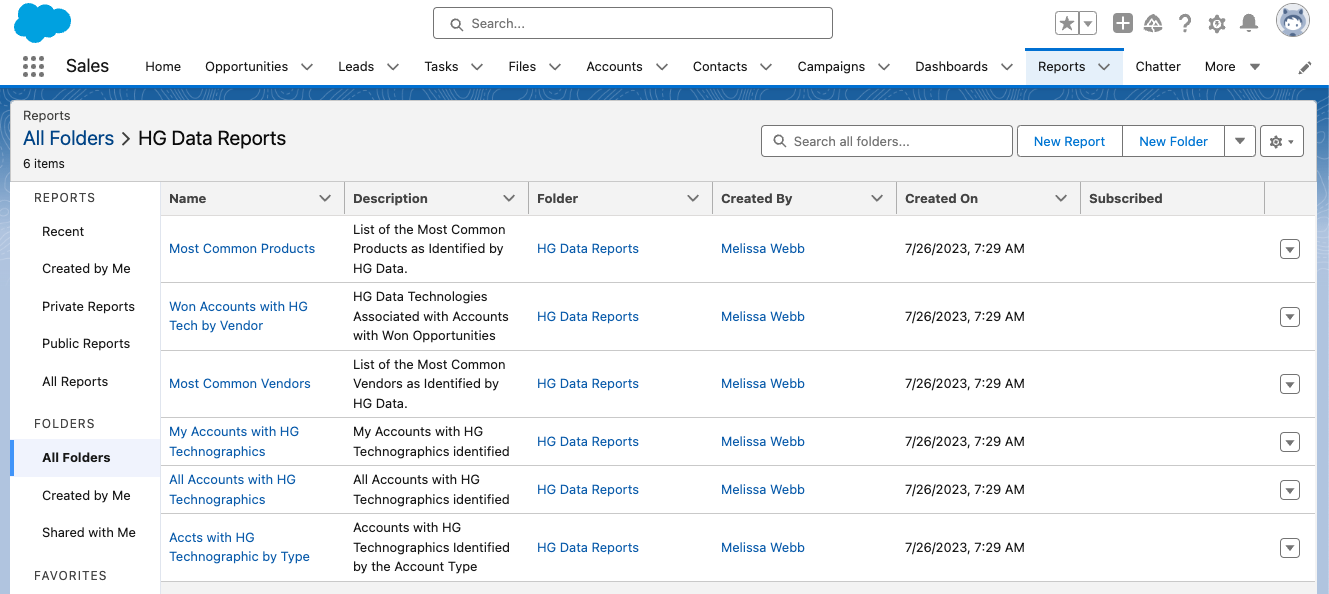Open All Accounts with HG Technographics report

pos(232,489)
